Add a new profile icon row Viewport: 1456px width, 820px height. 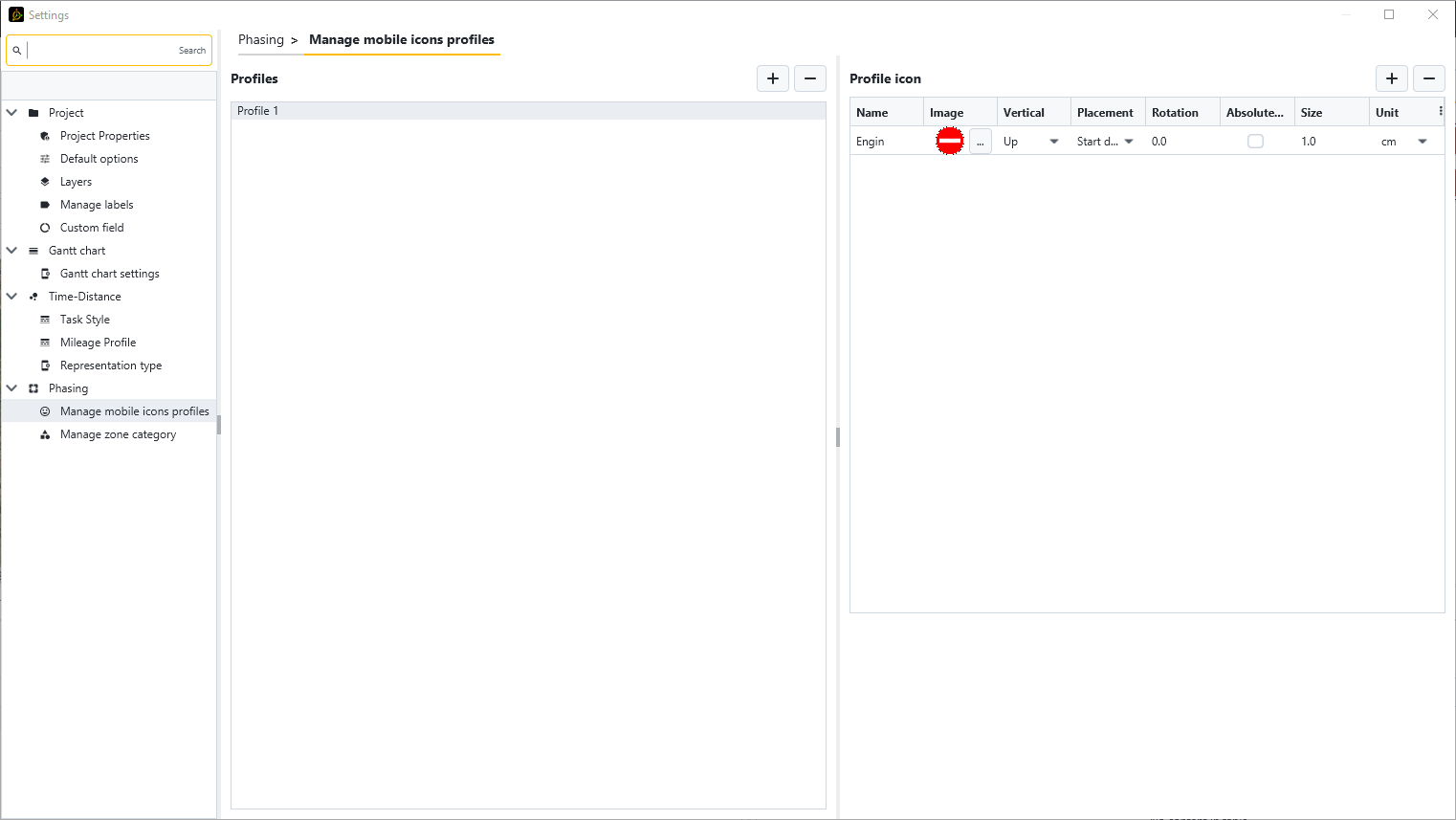[x=1392, y=78]
